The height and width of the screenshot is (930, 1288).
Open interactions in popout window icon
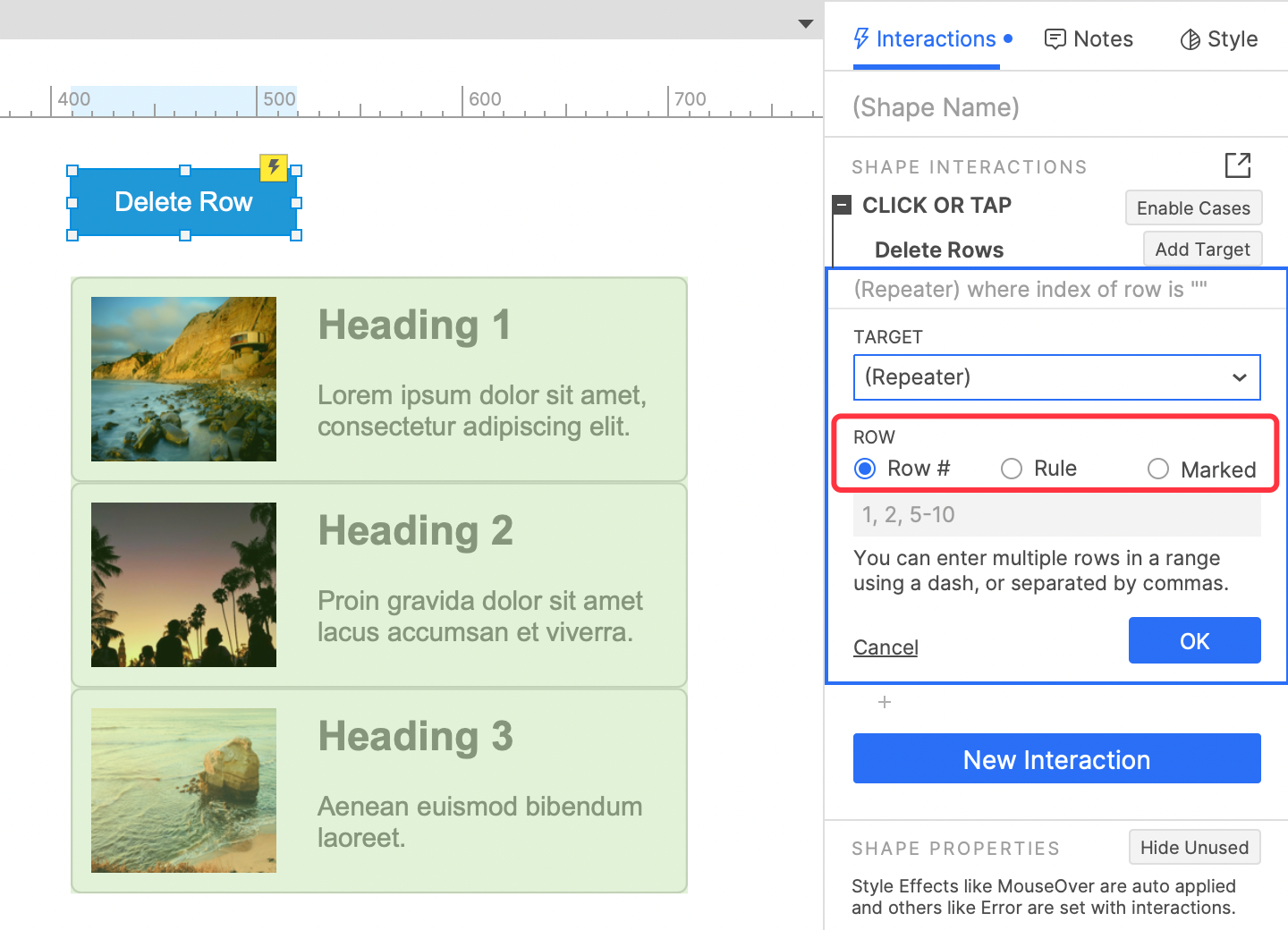pyautogui.click(x=1238, y=165)
